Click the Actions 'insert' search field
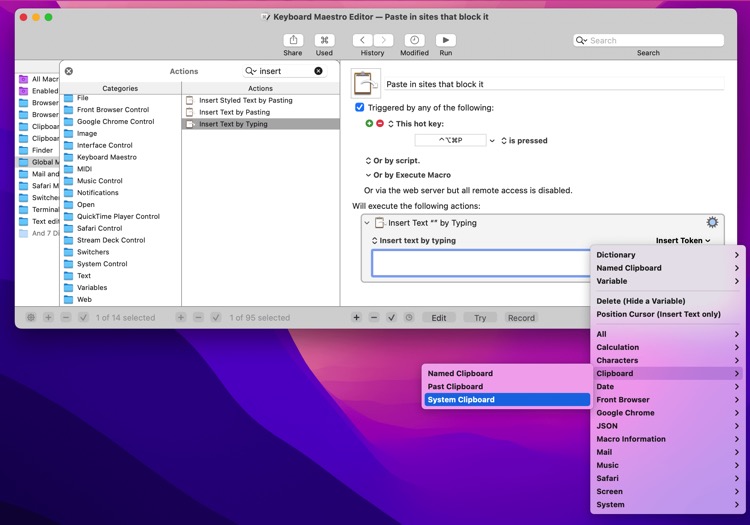750x525 pixels. click(x=285, y=71)
